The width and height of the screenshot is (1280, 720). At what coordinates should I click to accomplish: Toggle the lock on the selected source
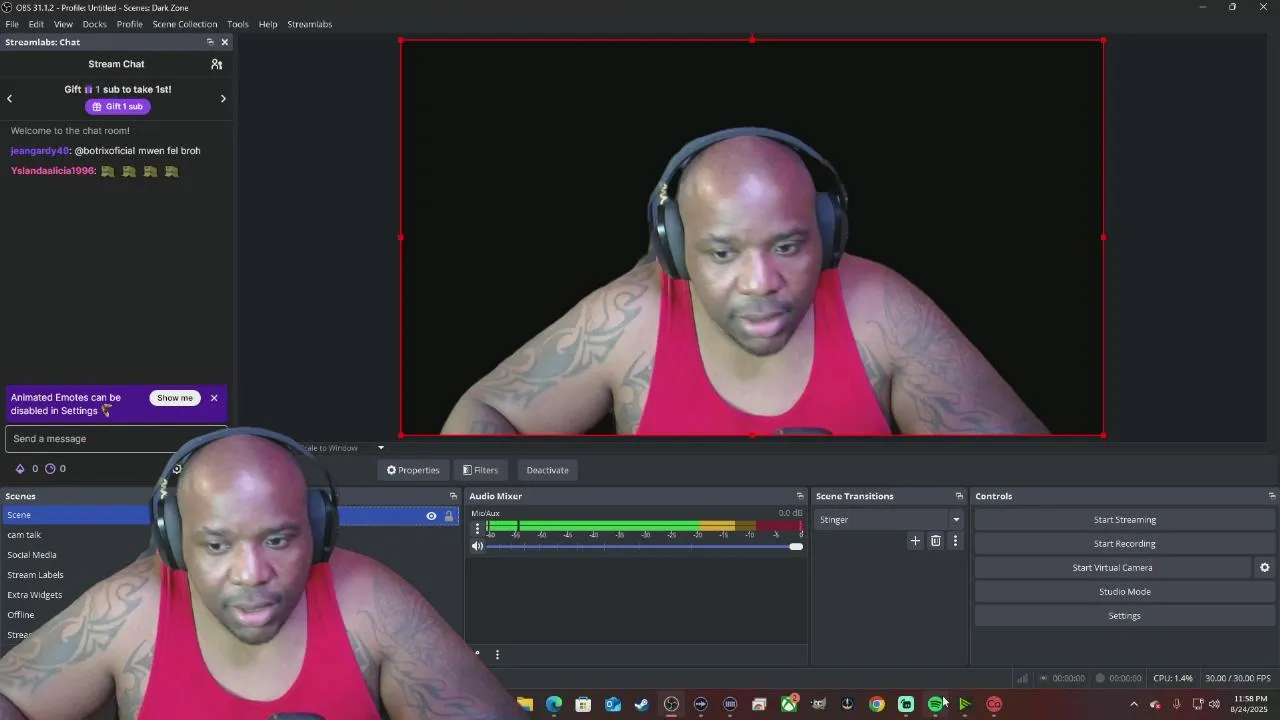pyautogui.click(x=448, y=516)
